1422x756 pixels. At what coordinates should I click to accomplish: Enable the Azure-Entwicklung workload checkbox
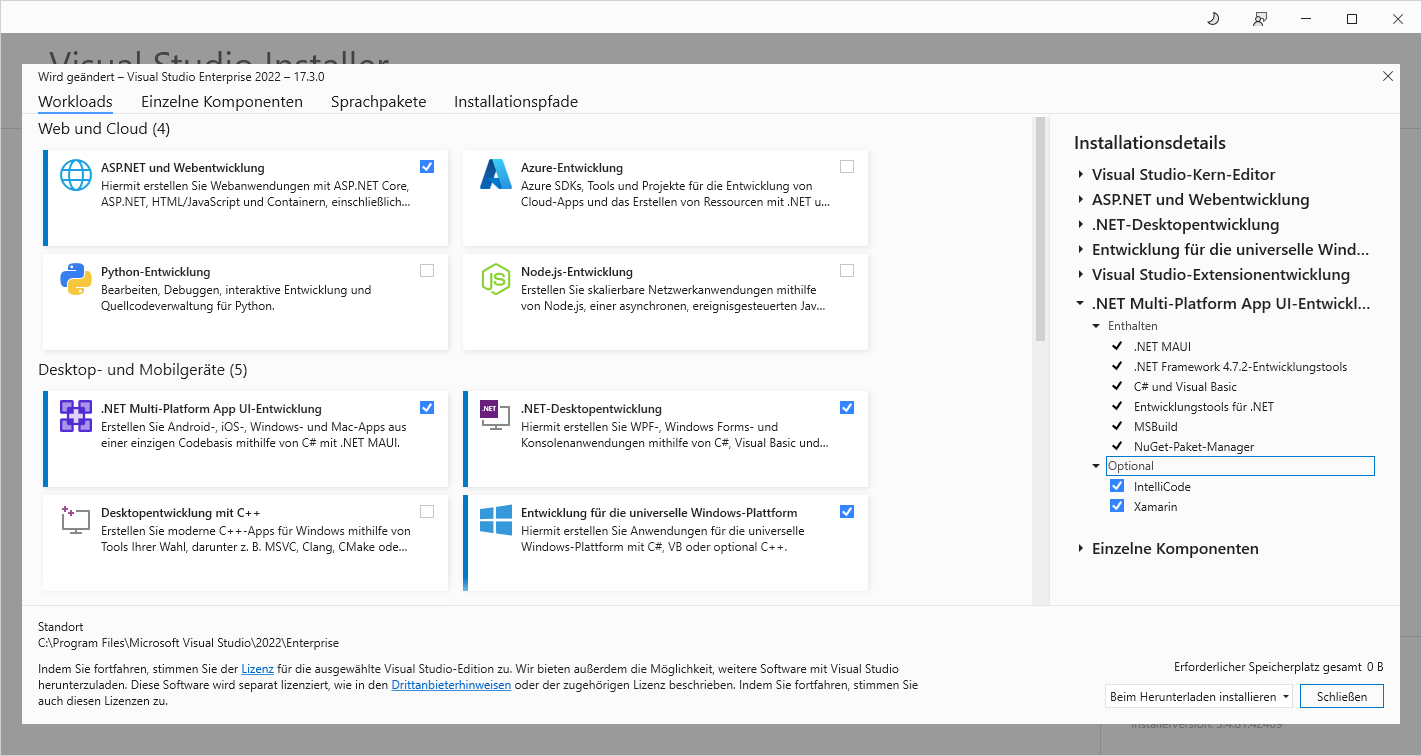tap(847, 167)
